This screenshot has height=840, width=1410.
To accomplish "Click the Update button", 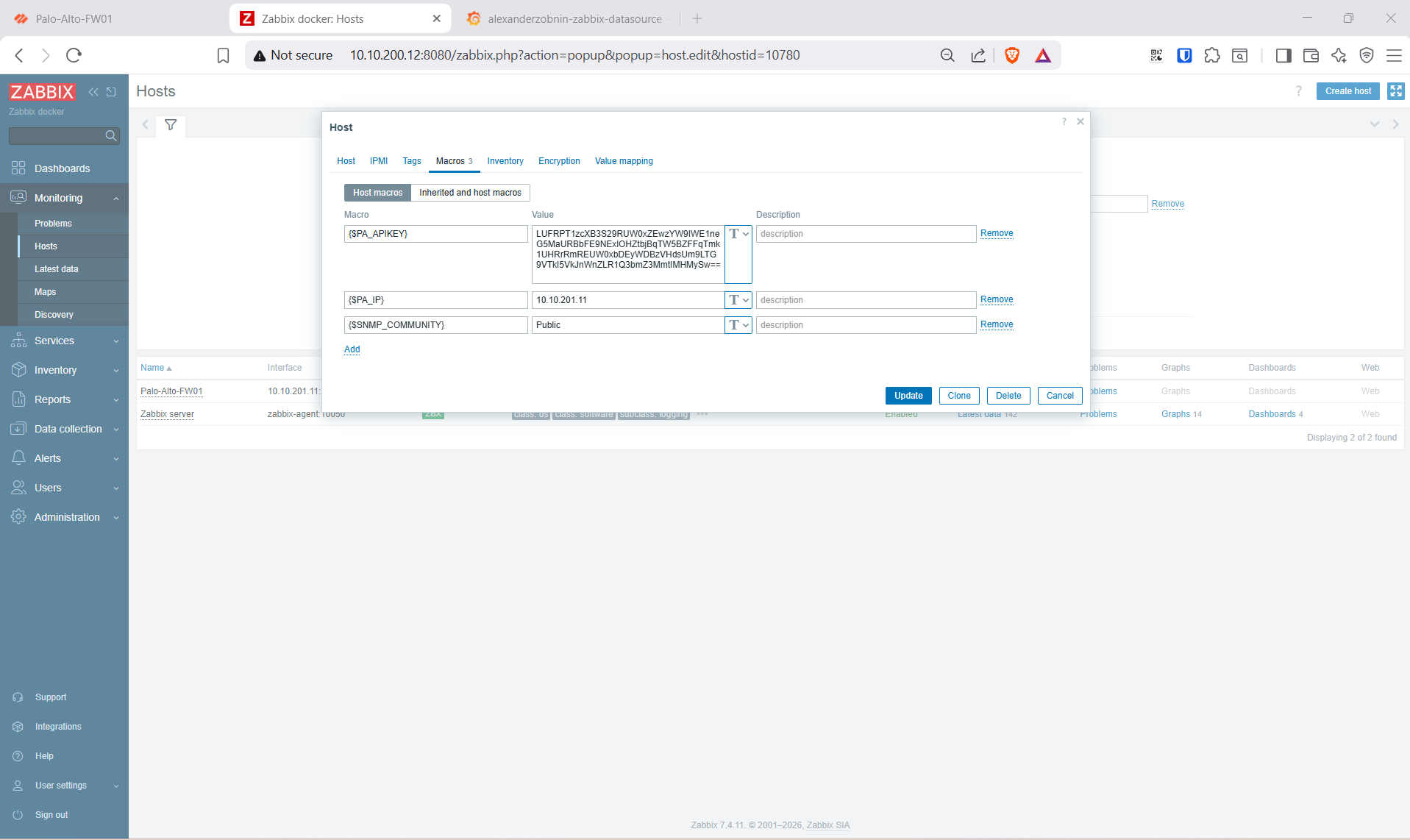I will (908, 396).
